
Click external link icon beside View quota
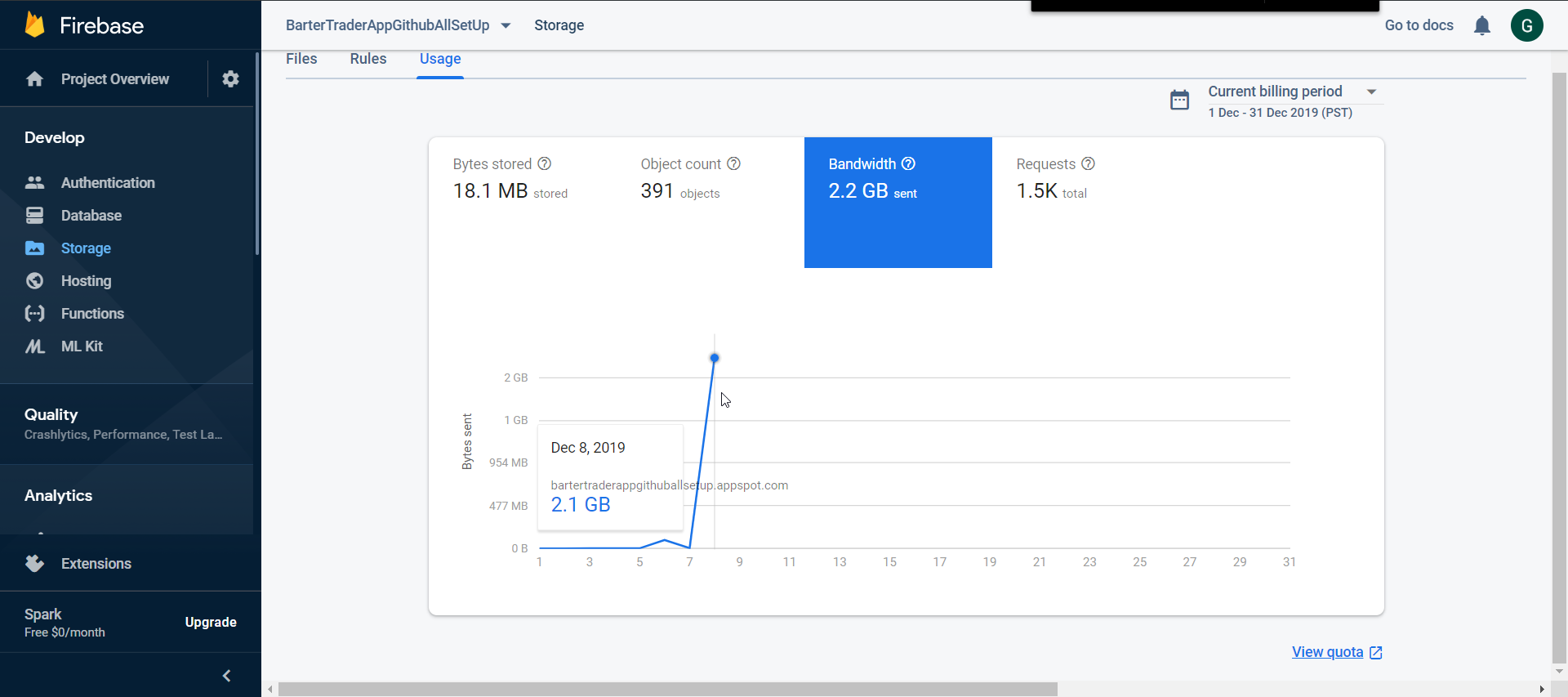pos(1376,653)
